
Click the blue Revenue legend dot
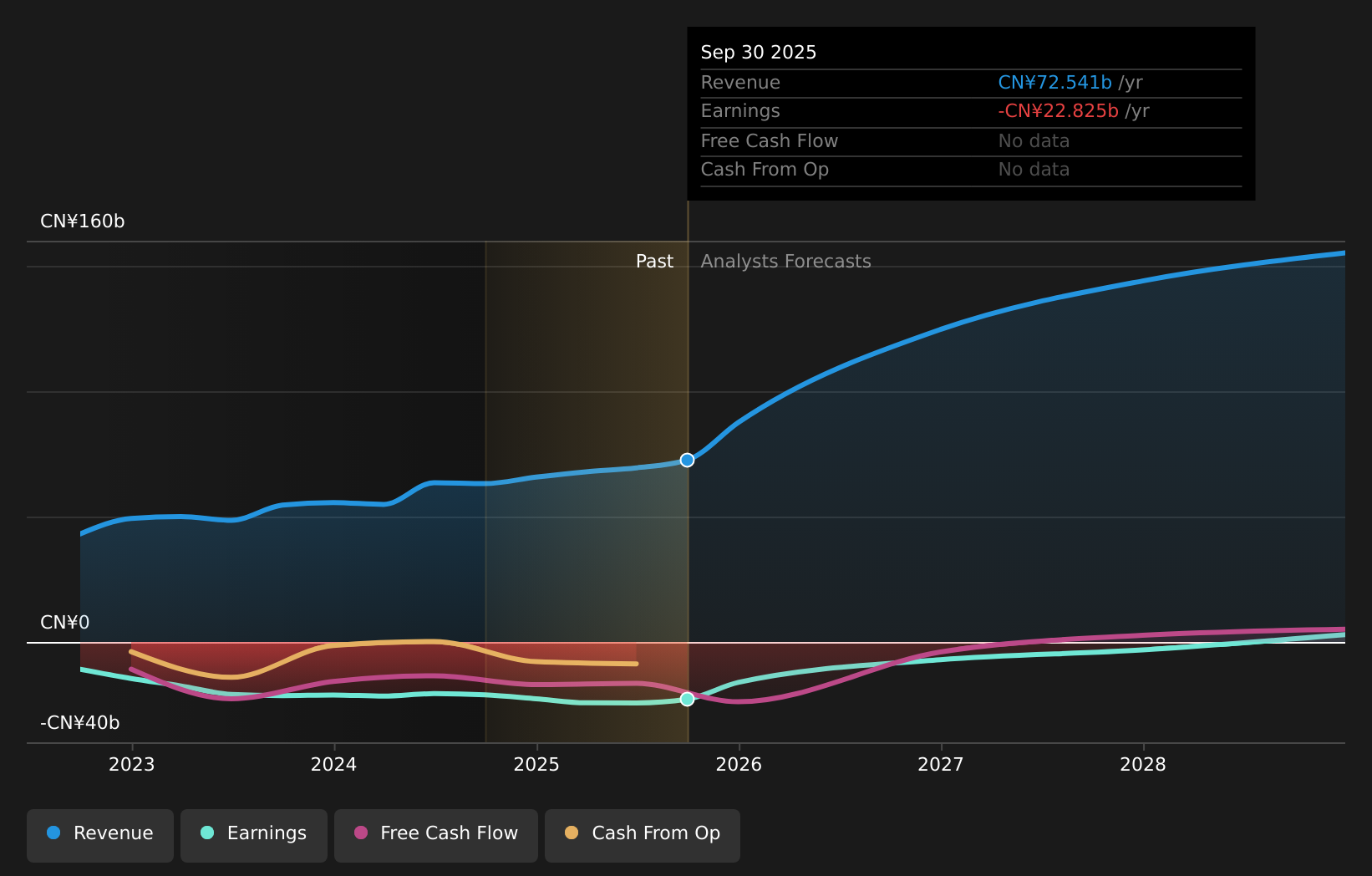[53, 833]
